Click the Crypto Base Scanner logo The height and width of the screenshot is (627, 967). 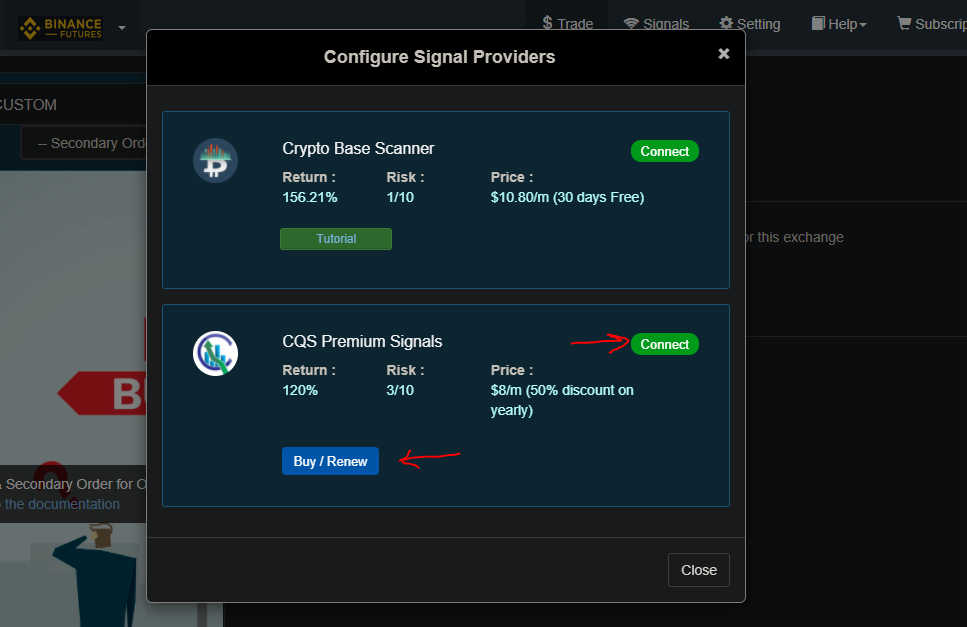click(x=215, y=160)
